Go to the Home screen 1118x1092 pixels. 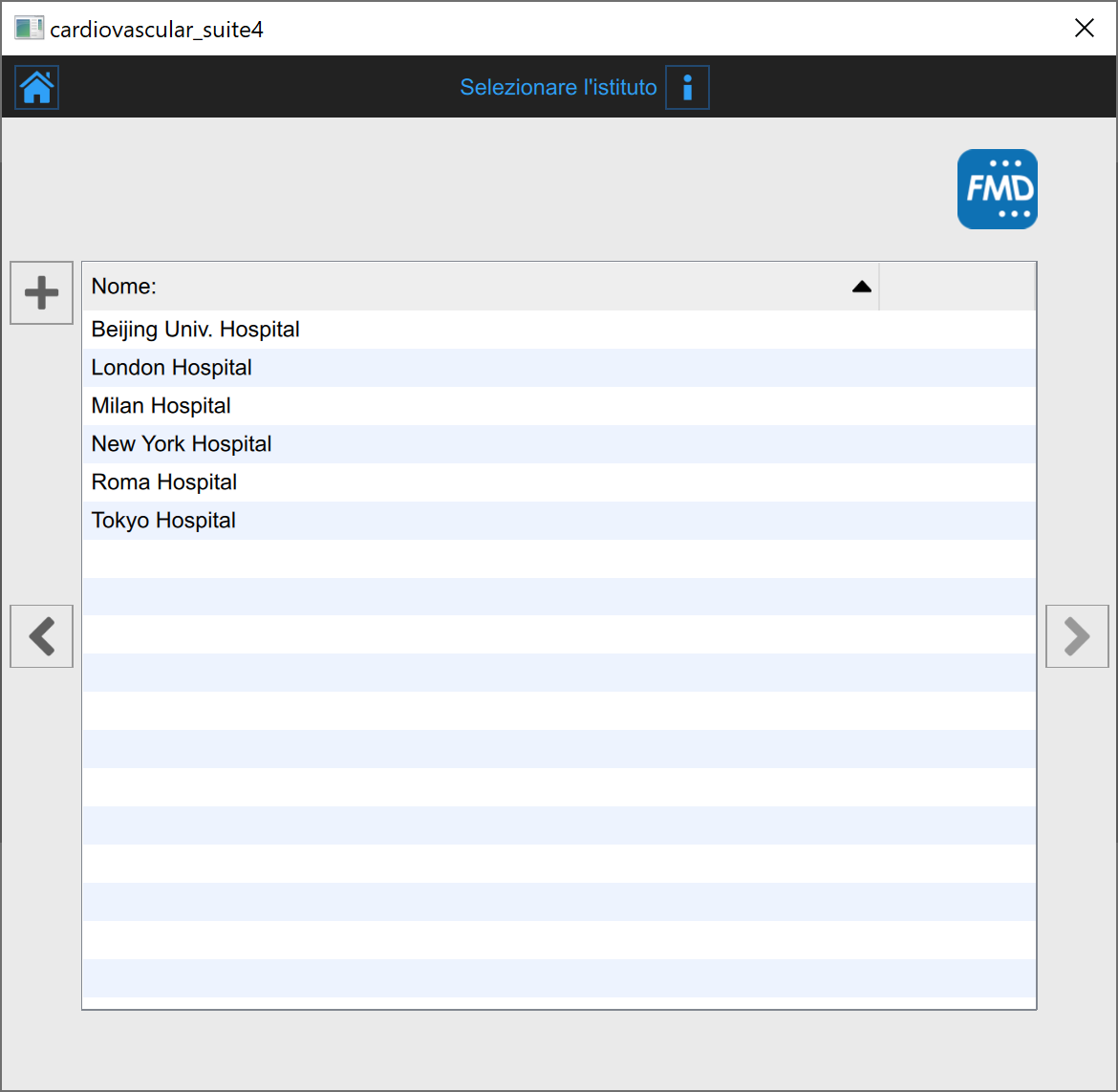(37, 88)
